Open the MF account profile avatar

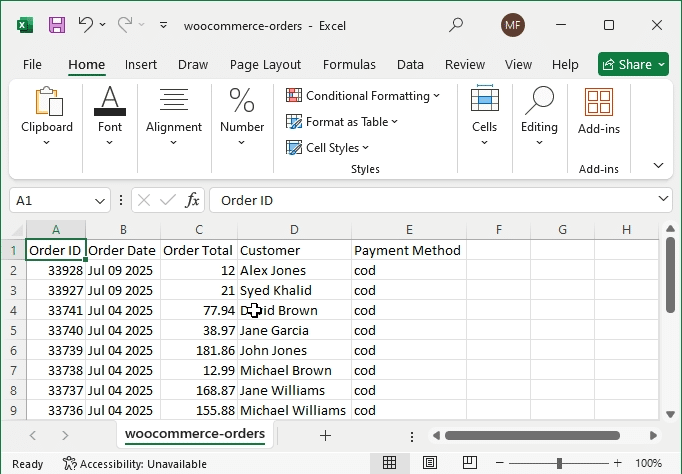(x=513, y=25)
